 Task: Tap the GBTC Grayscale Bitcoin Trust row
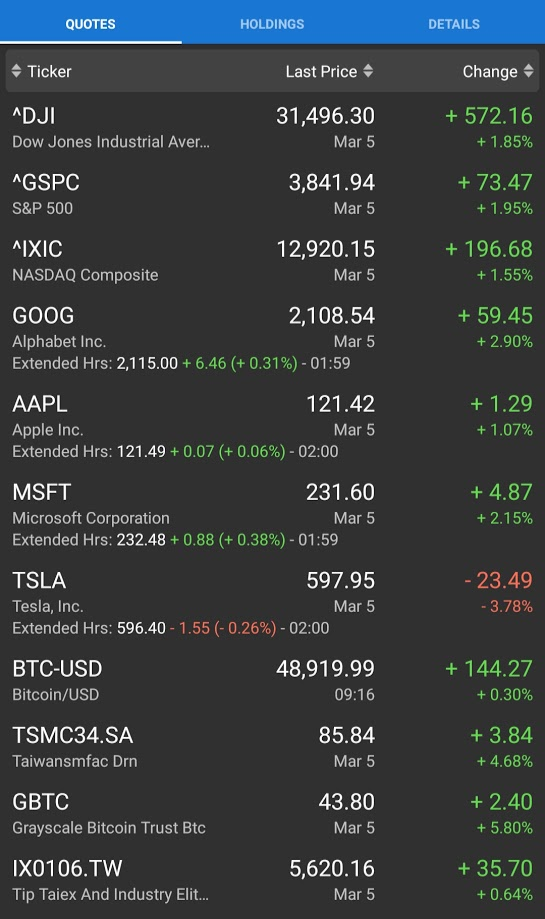[272, 814]
